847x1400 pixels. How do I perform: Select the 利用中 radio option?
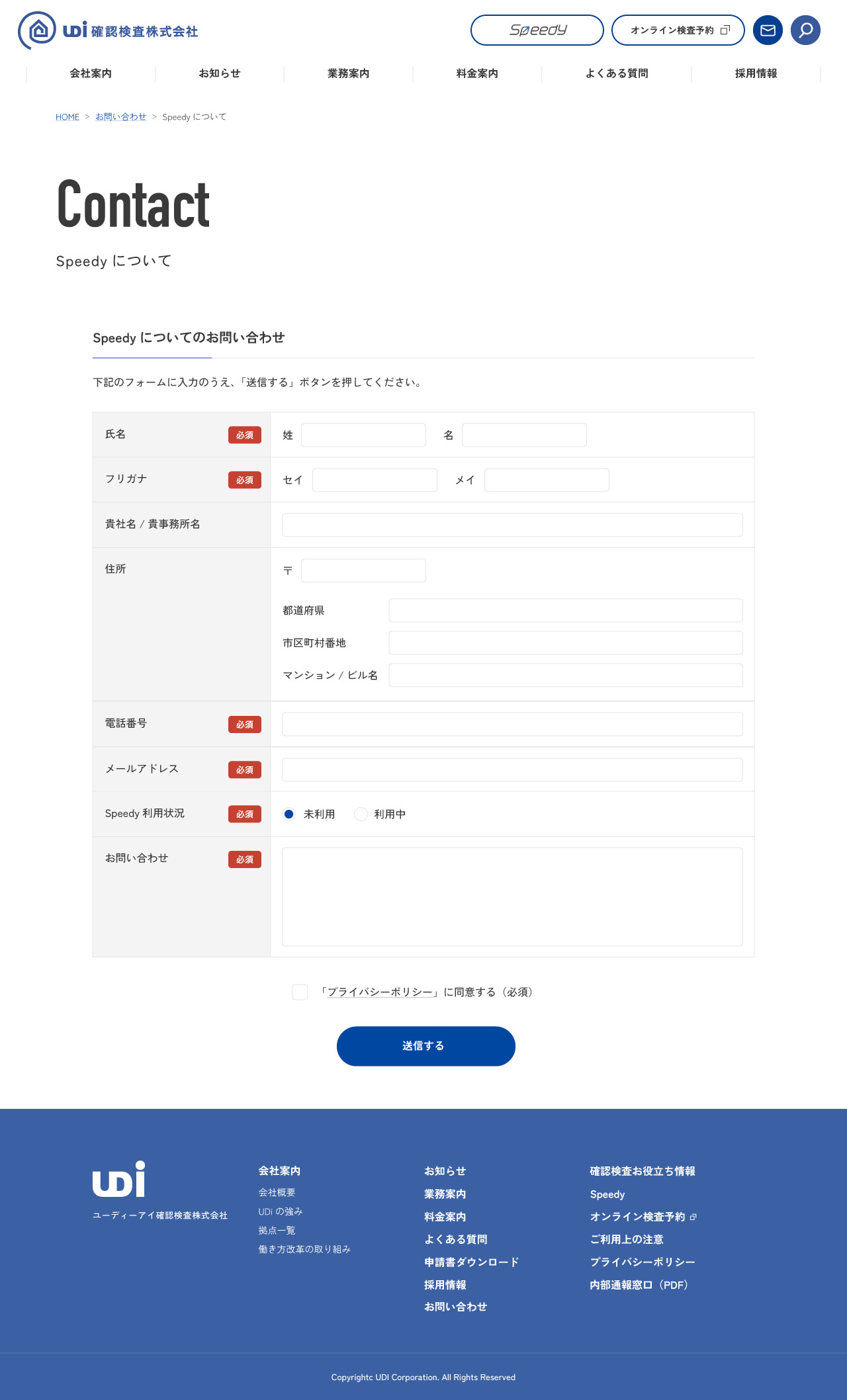(361, 814)
